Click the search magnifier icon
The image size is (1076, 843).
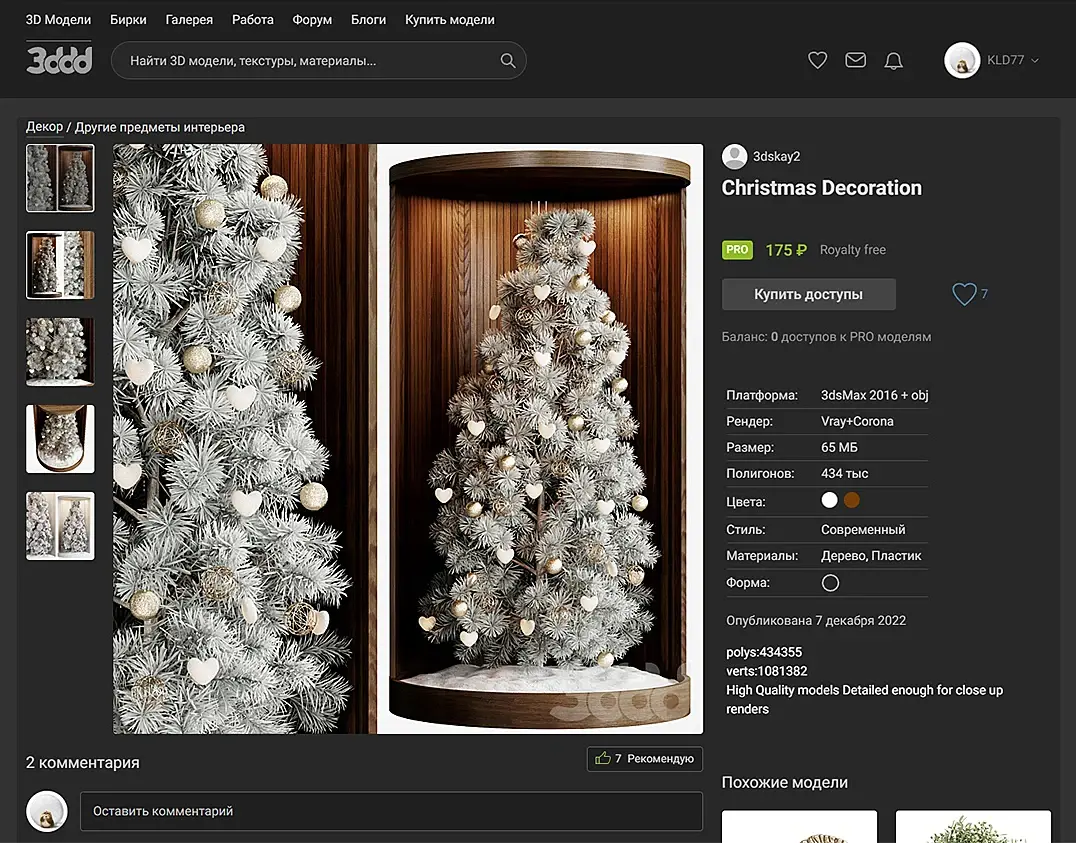coord(508,61)
